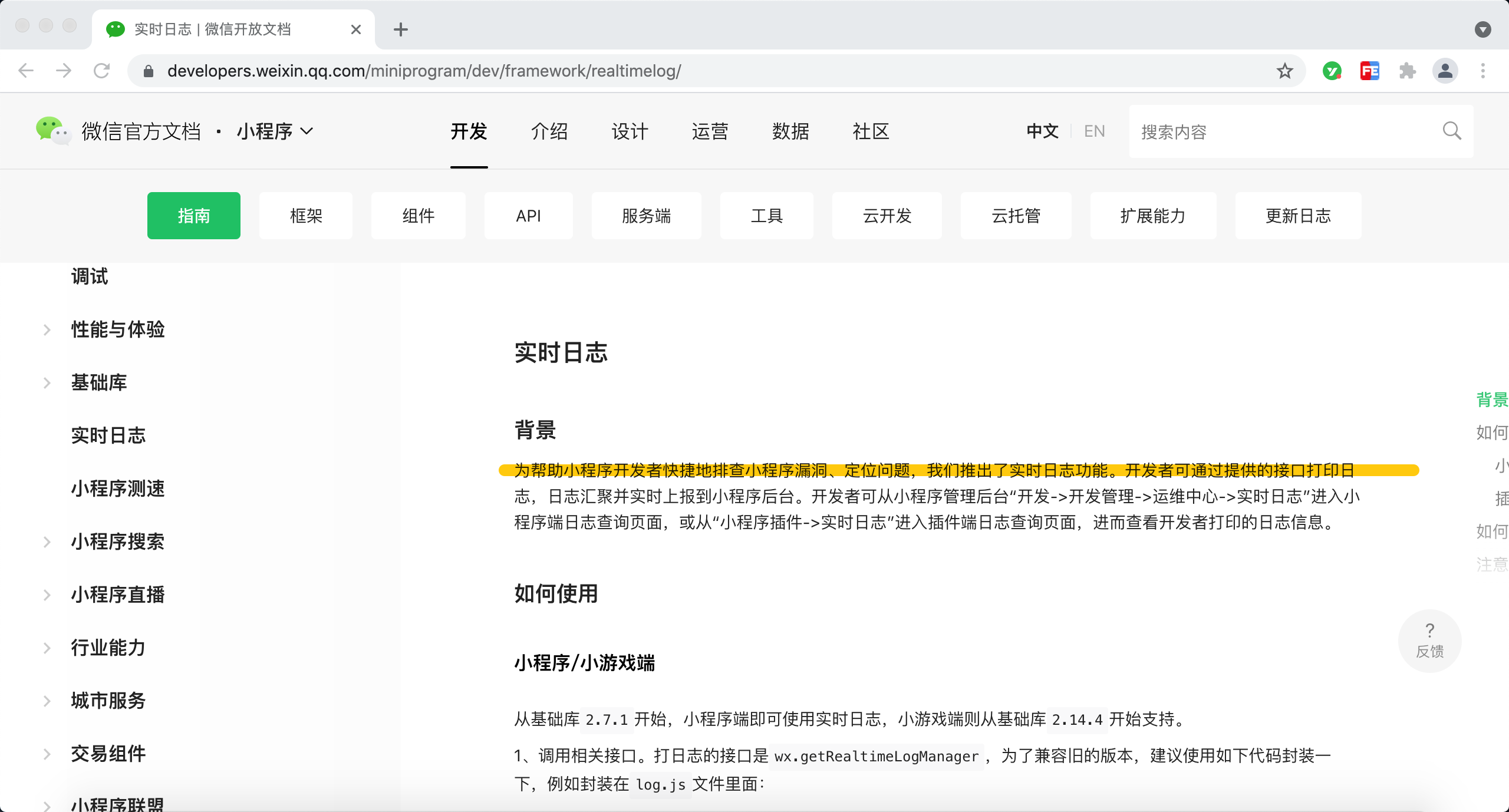
Task: Bookmark this page with the star icon
Action: tap(1284, 71)
